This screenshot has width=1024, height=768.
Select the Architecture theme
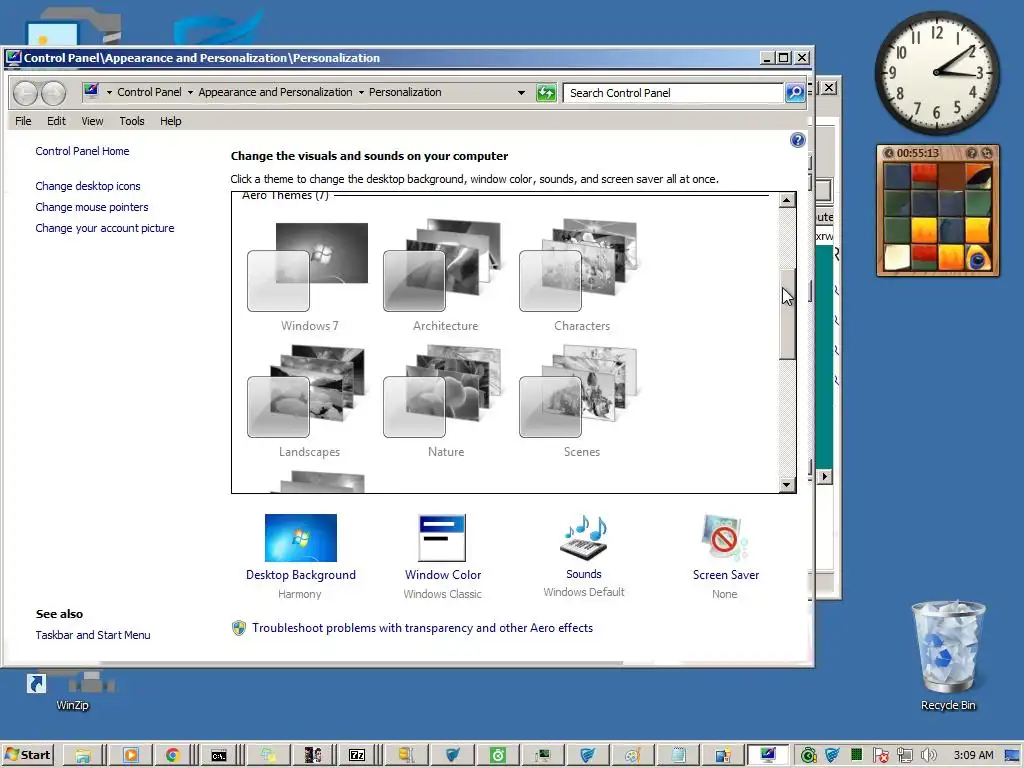click(x=444, y=276)
